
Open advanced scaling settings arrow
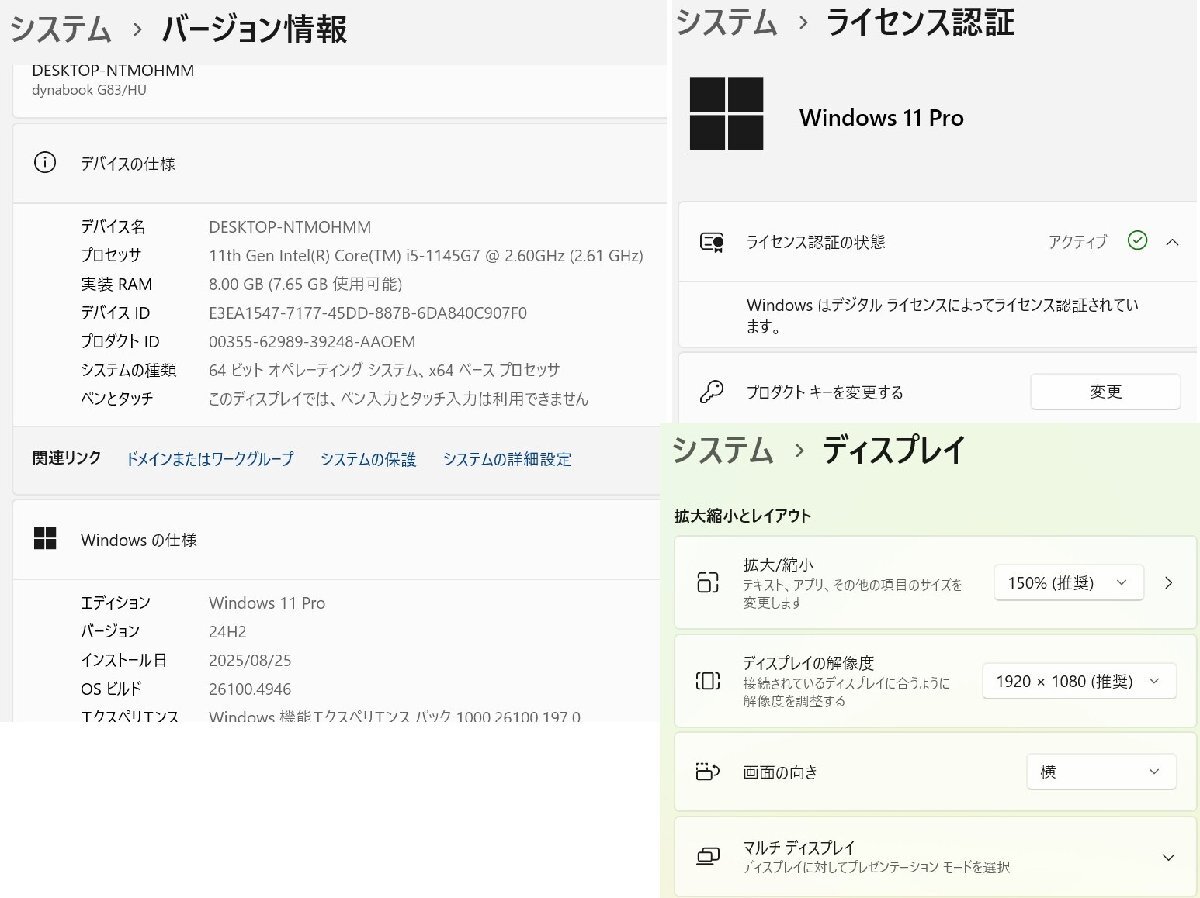pyautogui.click(x=1168, y=582)
